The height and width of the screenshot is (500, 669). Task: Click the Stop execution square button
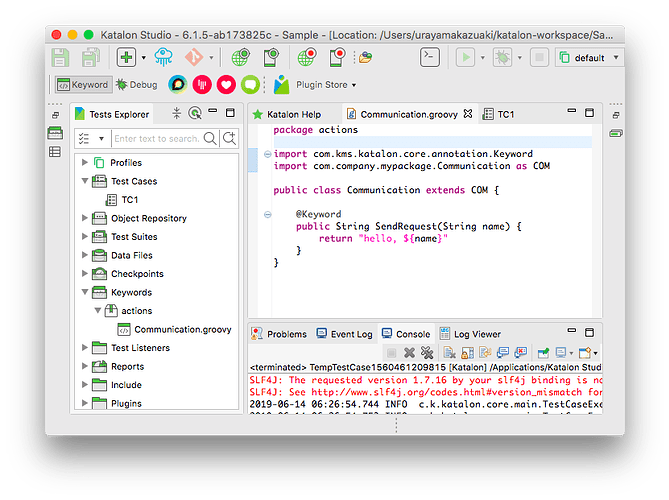539,57
